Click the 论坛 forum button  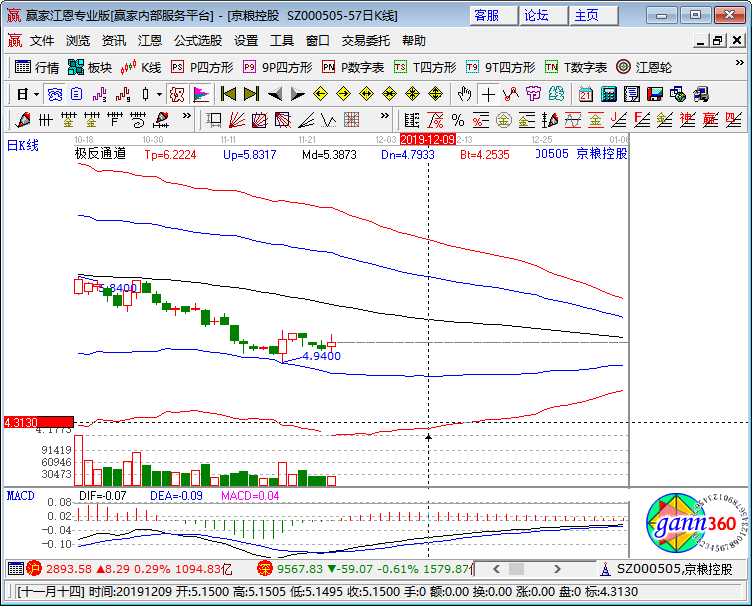point(544,15)
